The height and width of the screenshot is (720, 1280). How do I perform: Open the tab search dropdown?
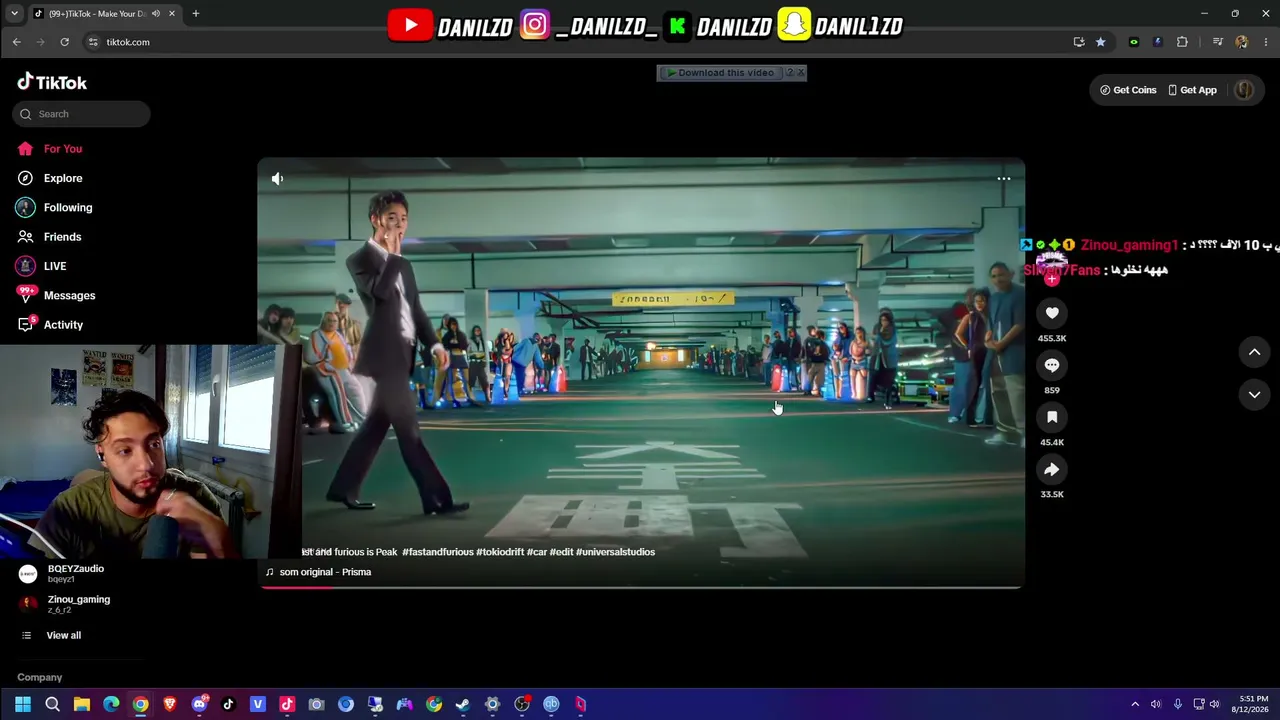tap(14, 14)
